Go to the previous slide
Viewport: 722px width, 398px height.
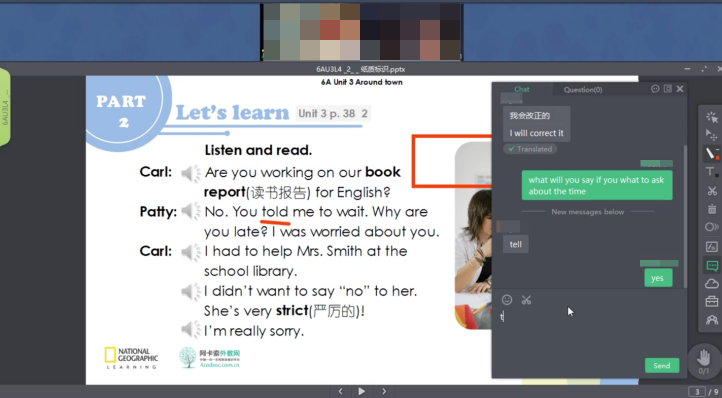coord(340,391)
